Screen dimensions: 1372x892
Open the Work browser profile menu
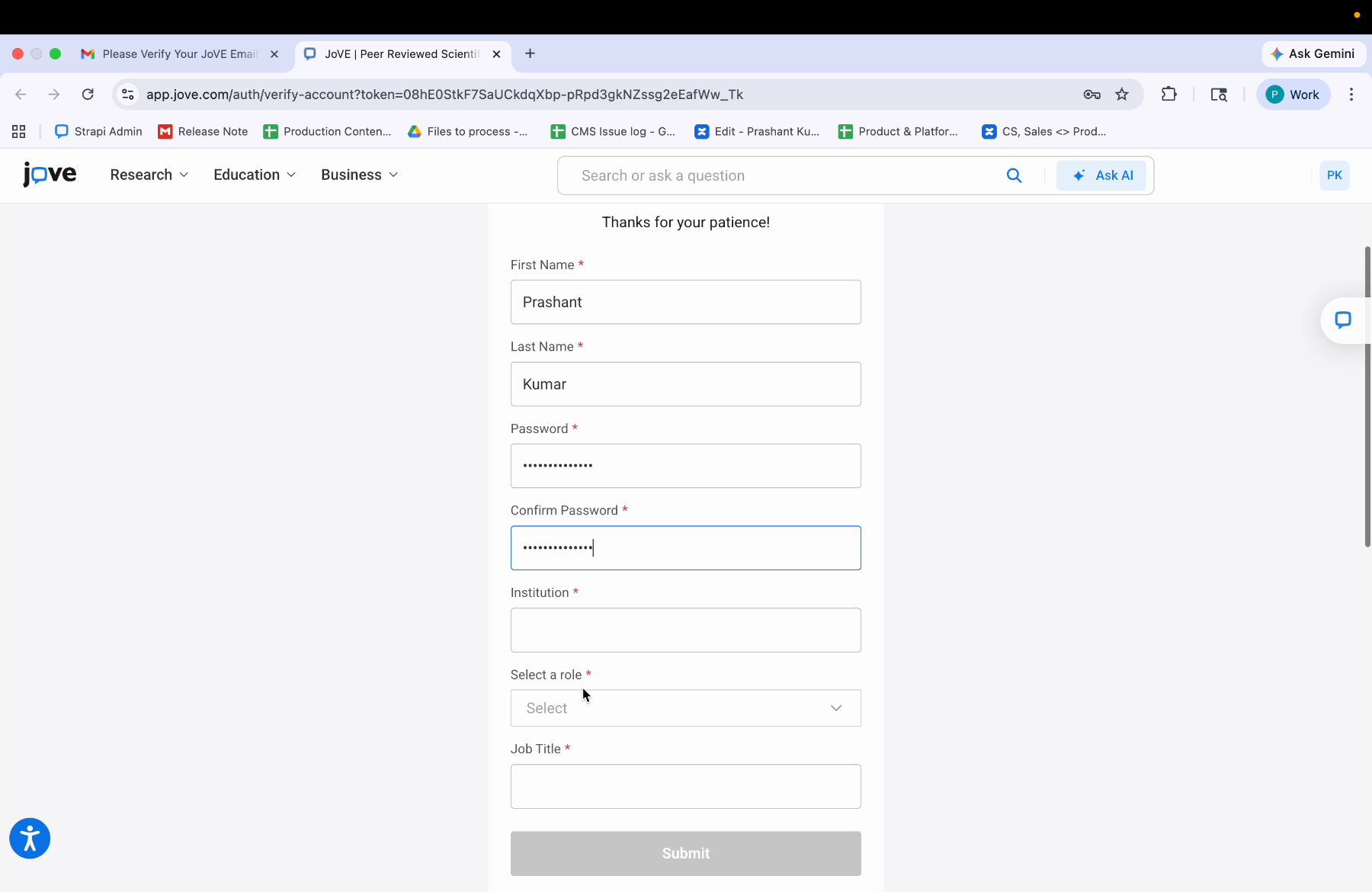coord(1293,94)
